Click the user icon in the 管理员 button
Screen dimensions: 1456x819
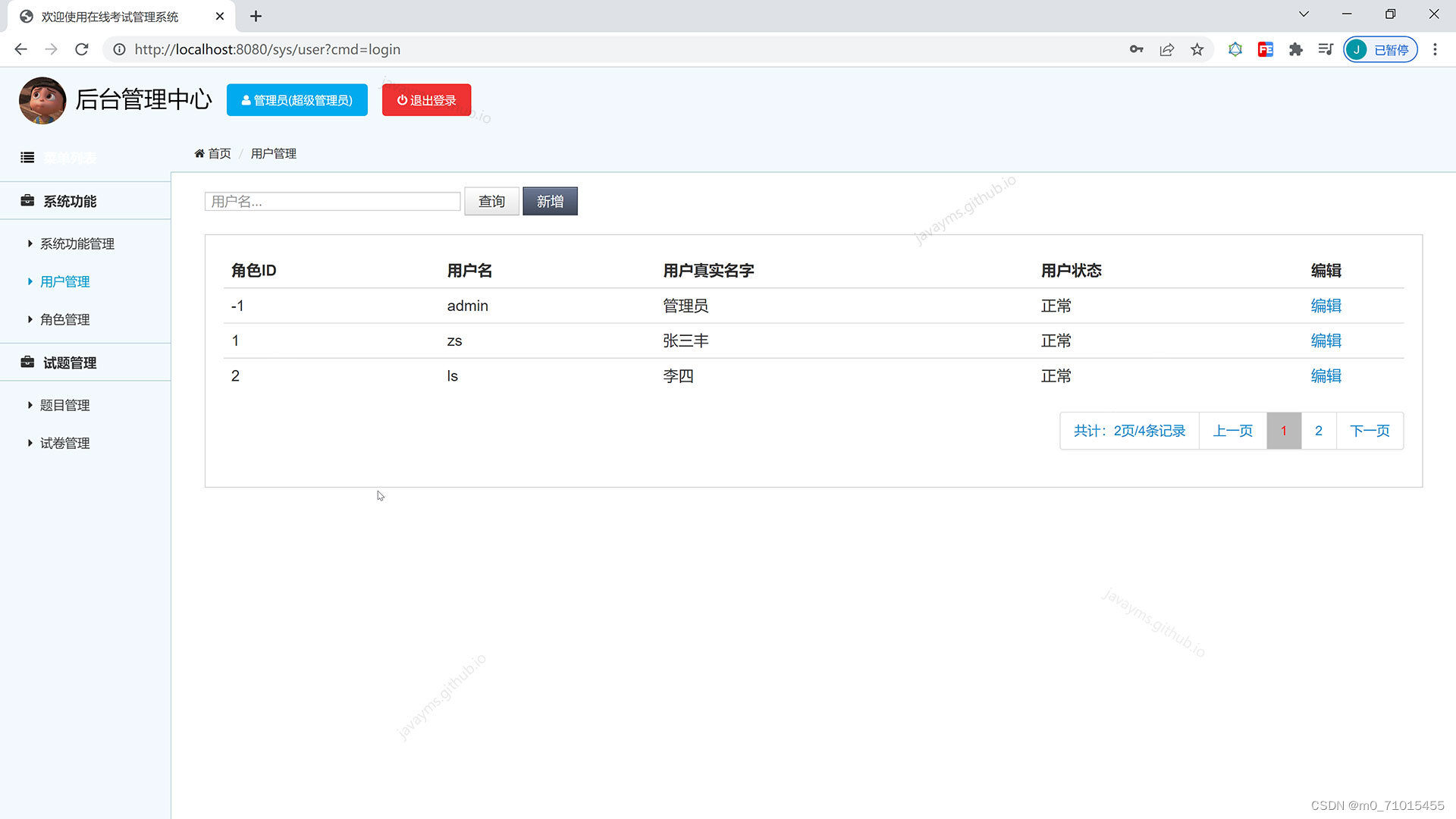(246, 99)
